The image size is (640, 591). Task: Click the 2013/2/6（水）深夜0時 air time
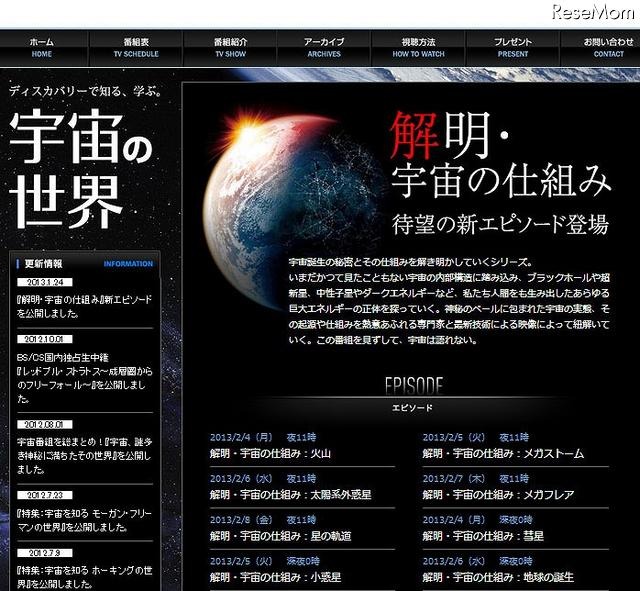(x=477, y=561)
